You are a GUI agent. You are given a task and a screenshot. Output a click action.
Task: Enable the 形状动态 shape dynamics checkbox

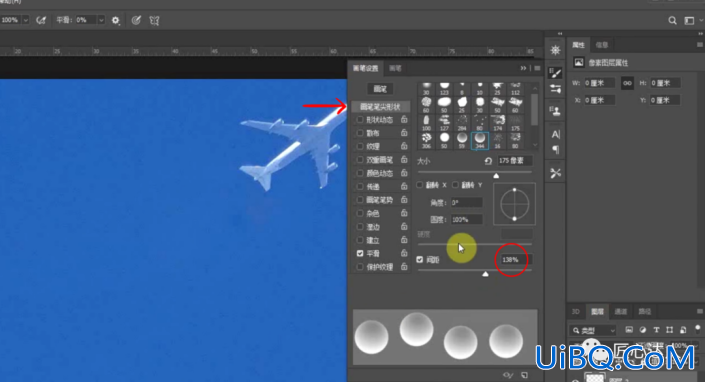[x=360, y=120]
